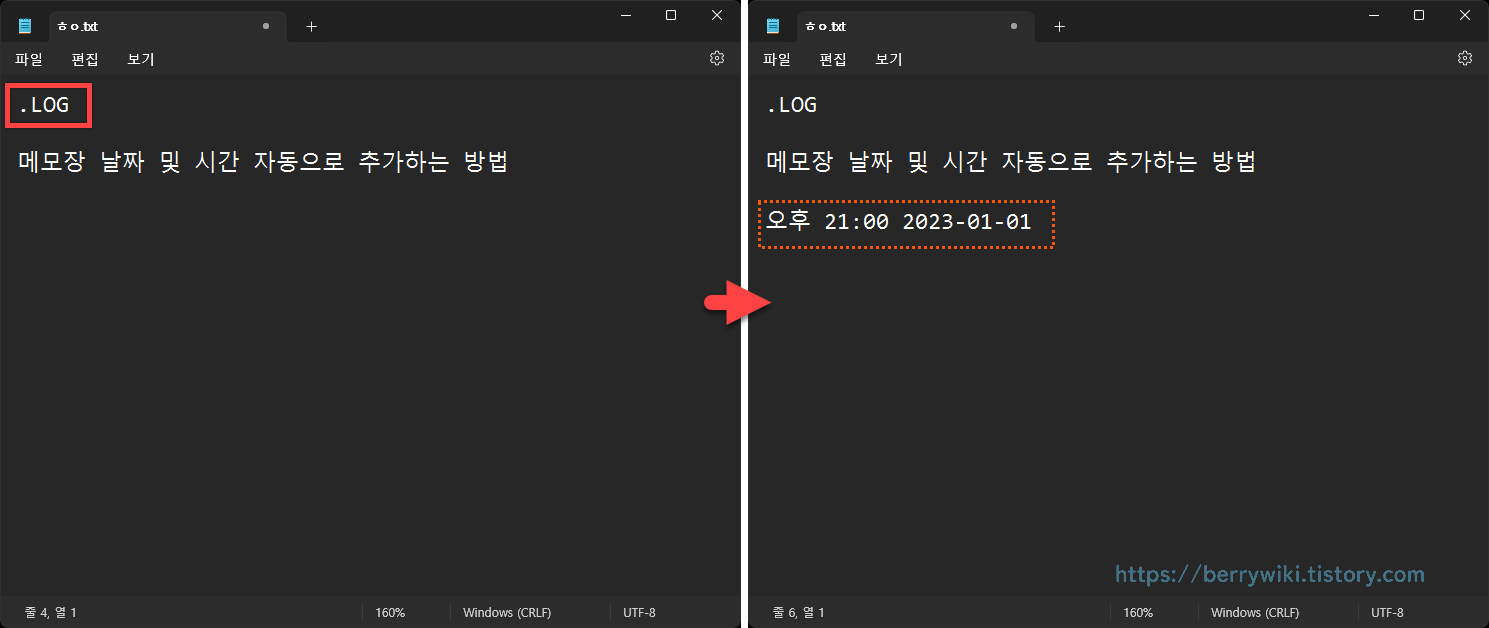The image size is (1489, 628).
Task: Open the 편집 menu in right window
Action: click(833, 59)
